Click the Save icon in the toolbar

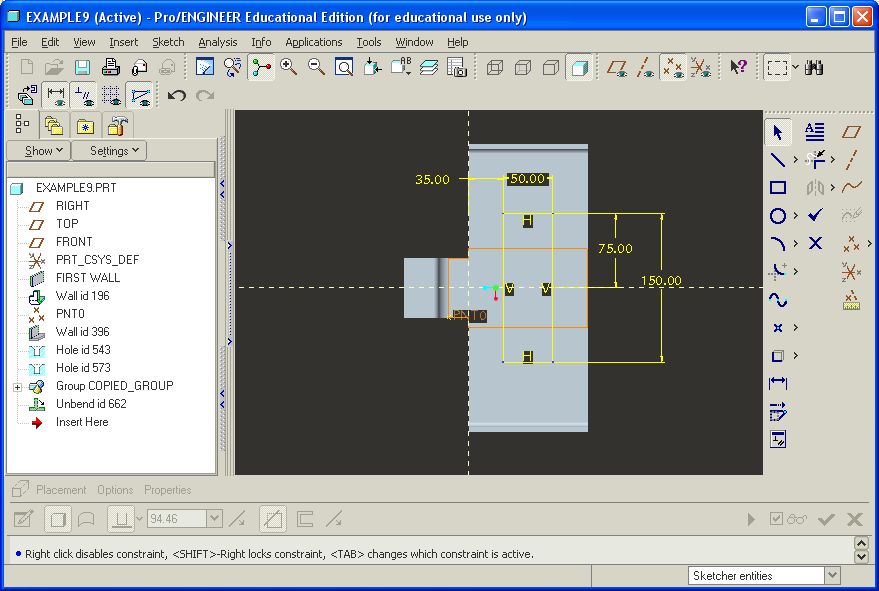[x=82, y=67]
